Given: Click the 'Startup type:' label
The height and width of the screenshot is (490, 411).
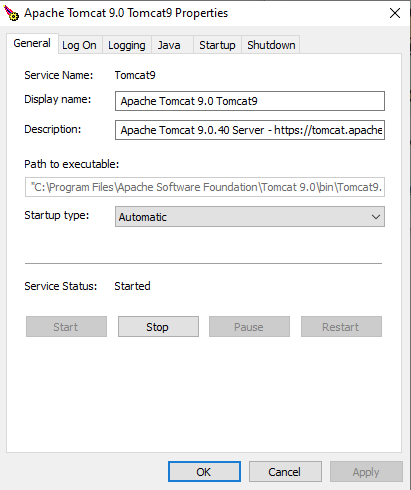Looking at the screenshot, I should pos(57,215).
